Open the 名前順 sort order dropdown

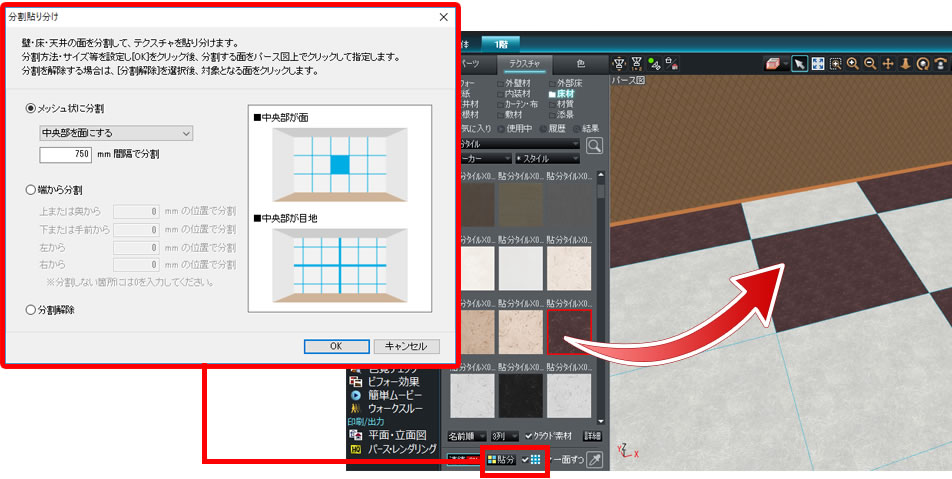466,436
